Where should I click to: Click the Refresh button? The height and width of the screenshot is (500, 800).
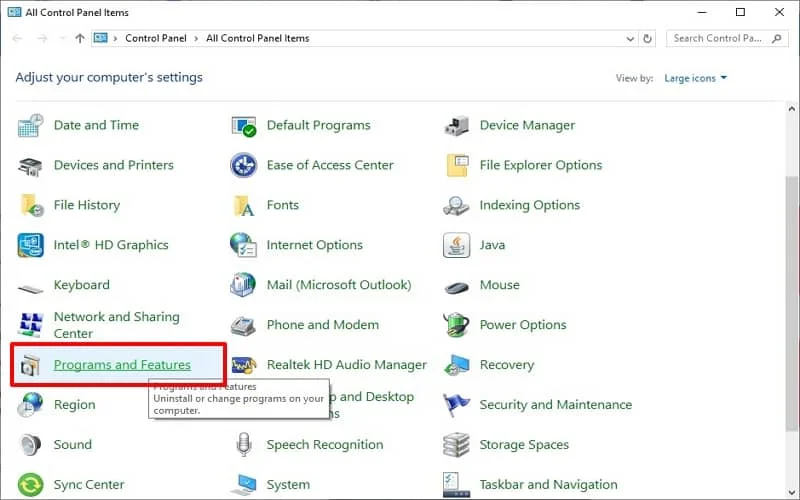tap(647, 39)
